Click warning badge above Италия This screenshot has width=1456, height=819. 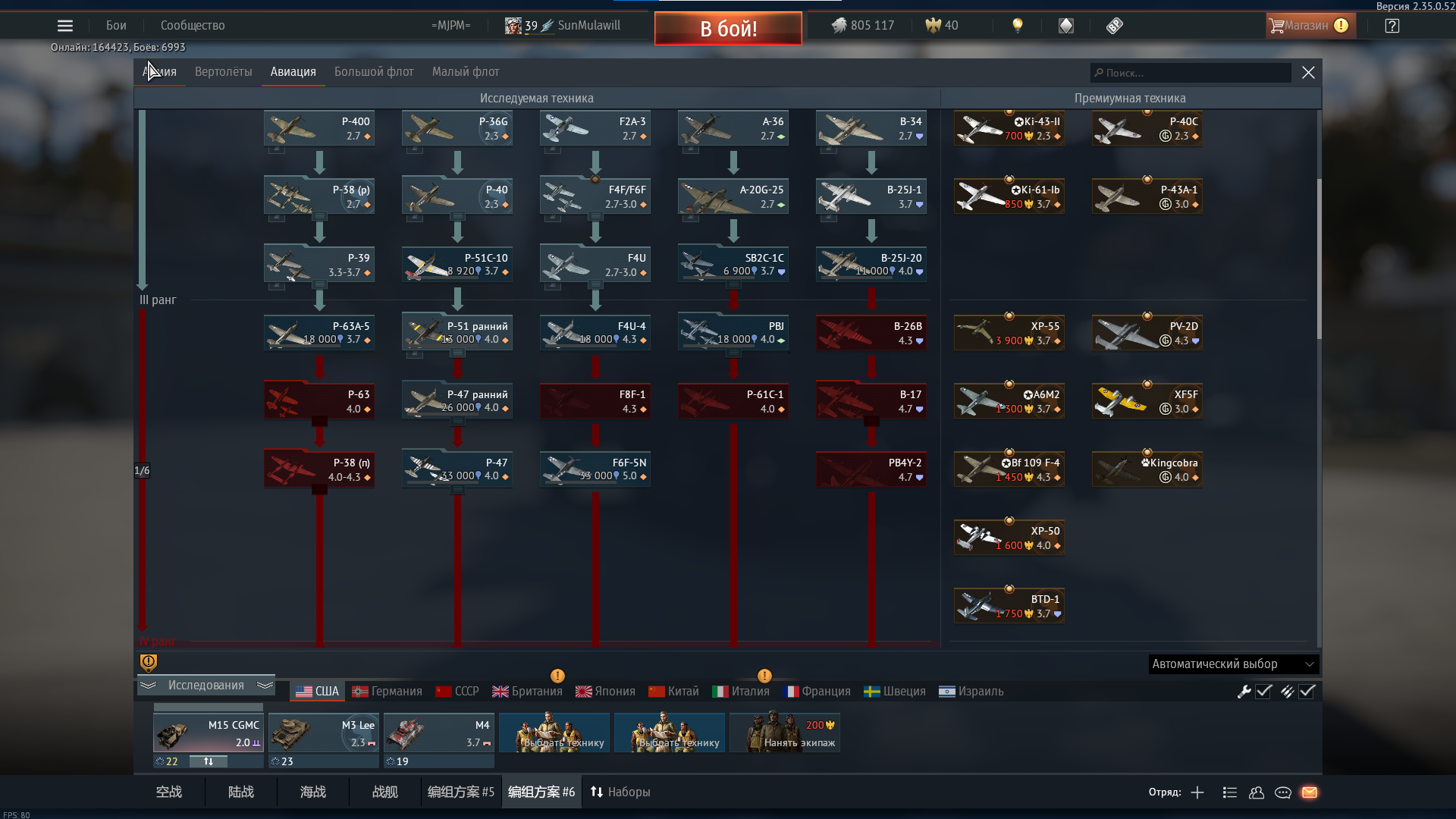pyautogui.click(x=764, y=676)
